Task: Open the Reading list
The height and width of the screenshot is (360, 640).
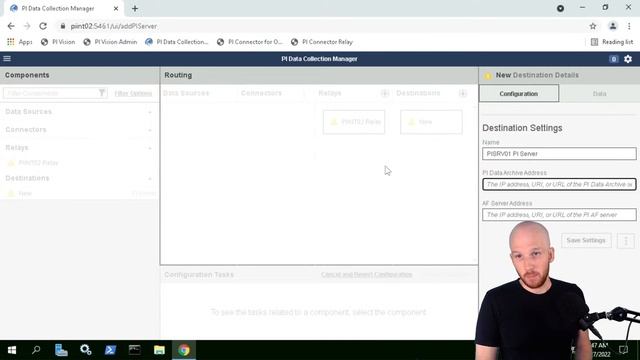Action: pyautogui.click(x=612, y=42)
